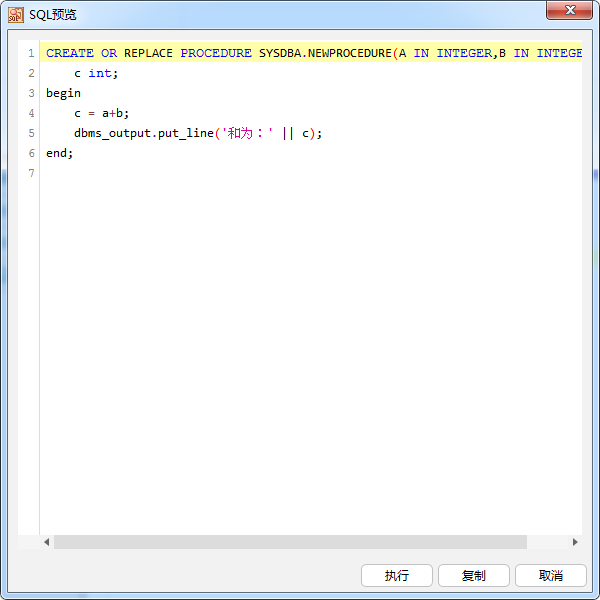Click the 'c int;' declaration on line 2

click(x=96, y=73)
